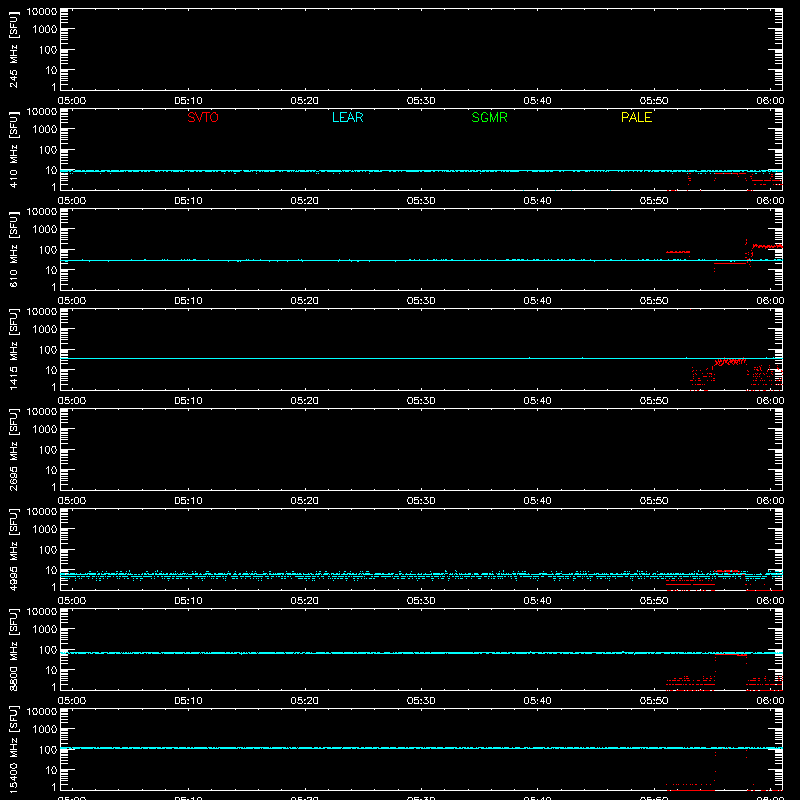Click the cyan LEAR trace in 15400 MHz panel

[x=421, y=748]
